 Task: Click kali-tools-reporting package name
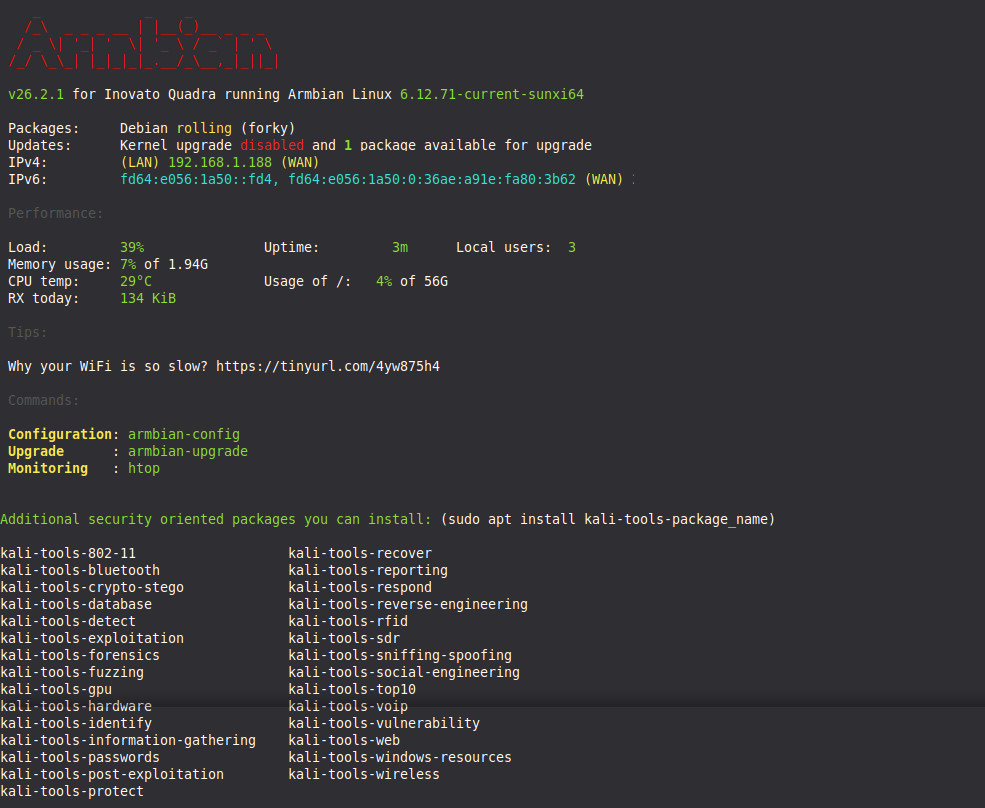point(368,570)
